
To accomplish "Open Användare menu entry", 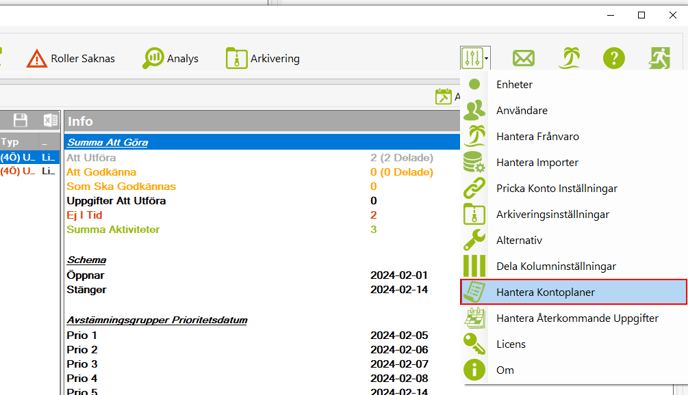I will [x=573, y=110].
